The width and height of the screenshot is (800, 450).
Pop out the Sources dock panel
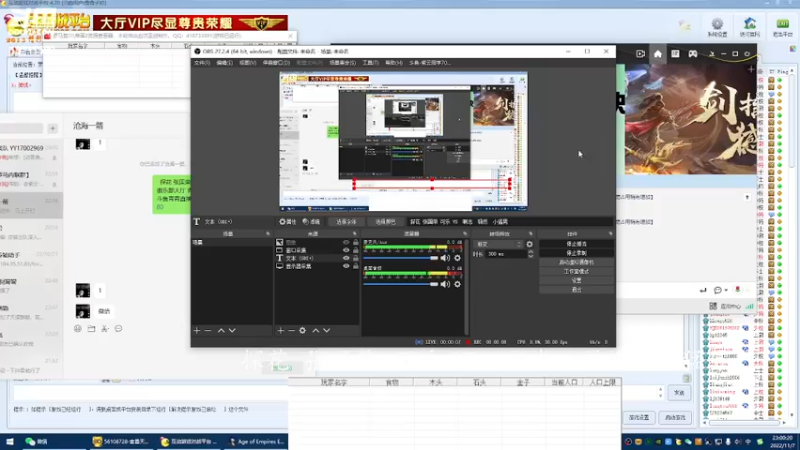(x=355, y=234)
